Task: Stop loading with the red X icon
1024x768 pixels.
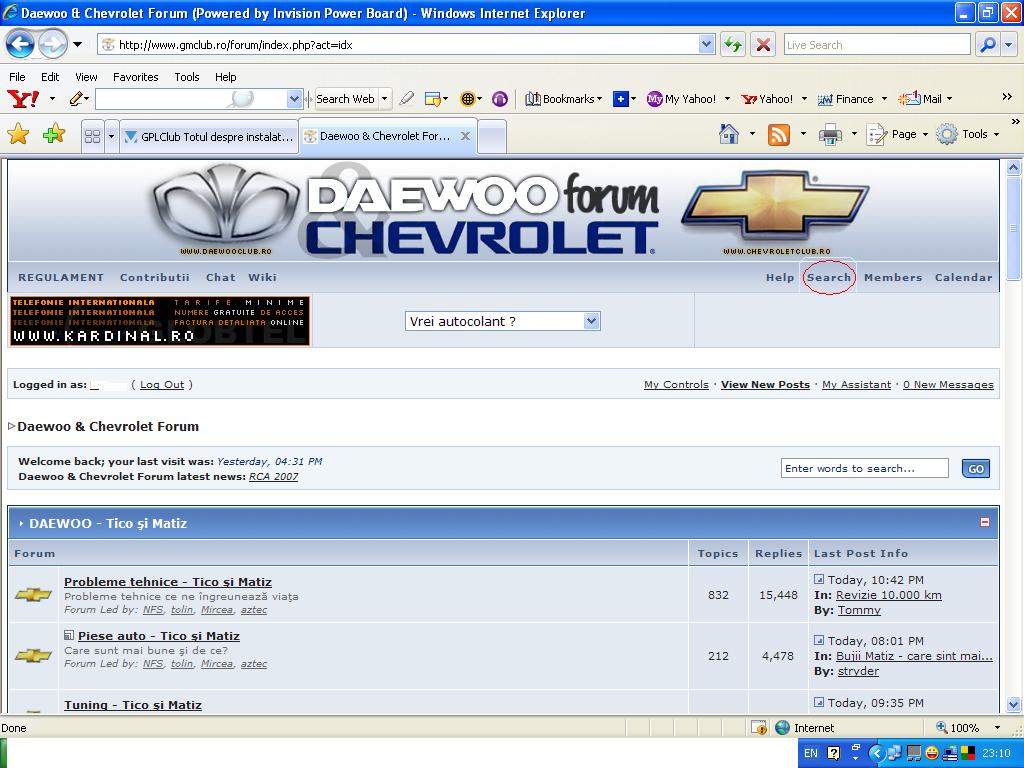Action: [763, 45]
